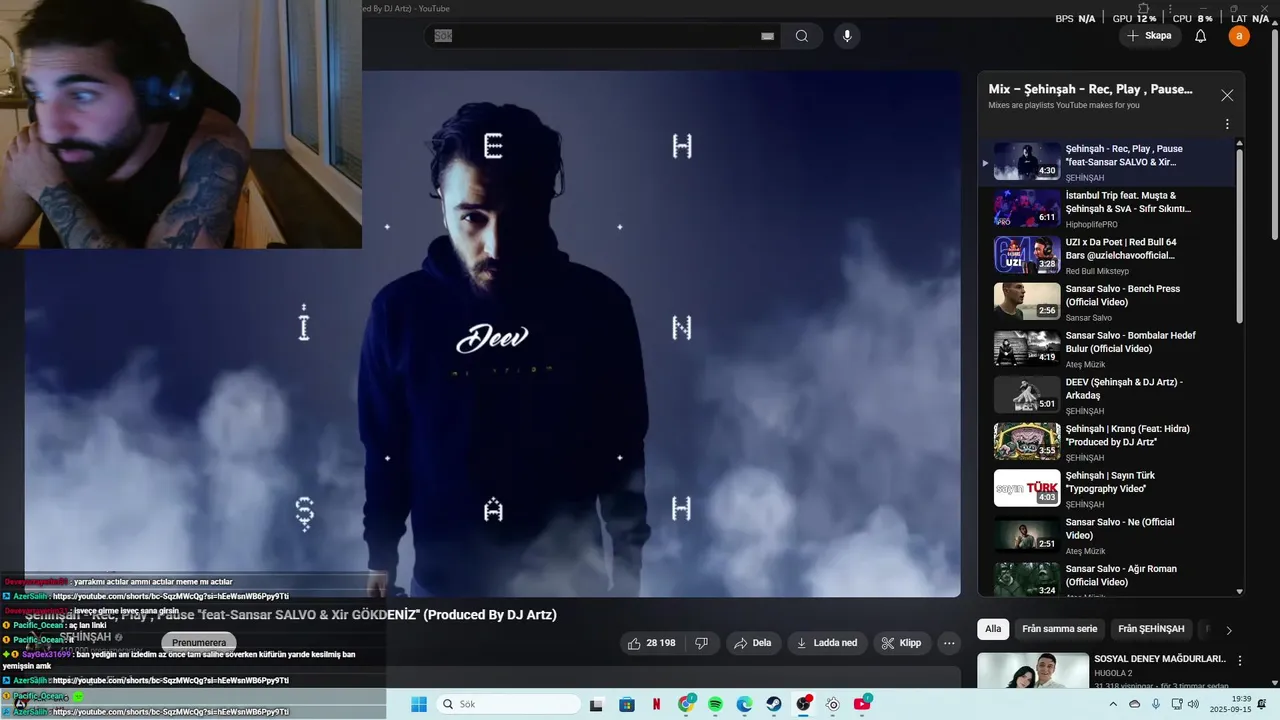Play Sansar Salvo - Ne (Official Video)
The height and width of the screenshot is (720, 1280).
coord(1106,535)
